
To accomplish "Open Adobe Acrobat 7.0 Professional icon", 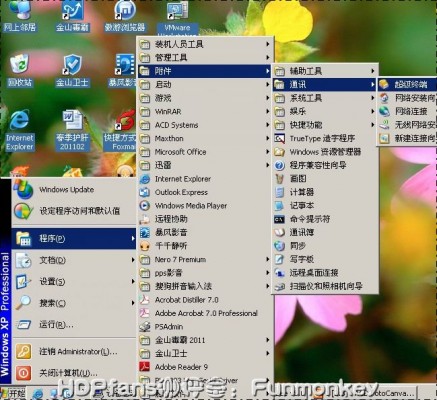I will click(144, 313).
